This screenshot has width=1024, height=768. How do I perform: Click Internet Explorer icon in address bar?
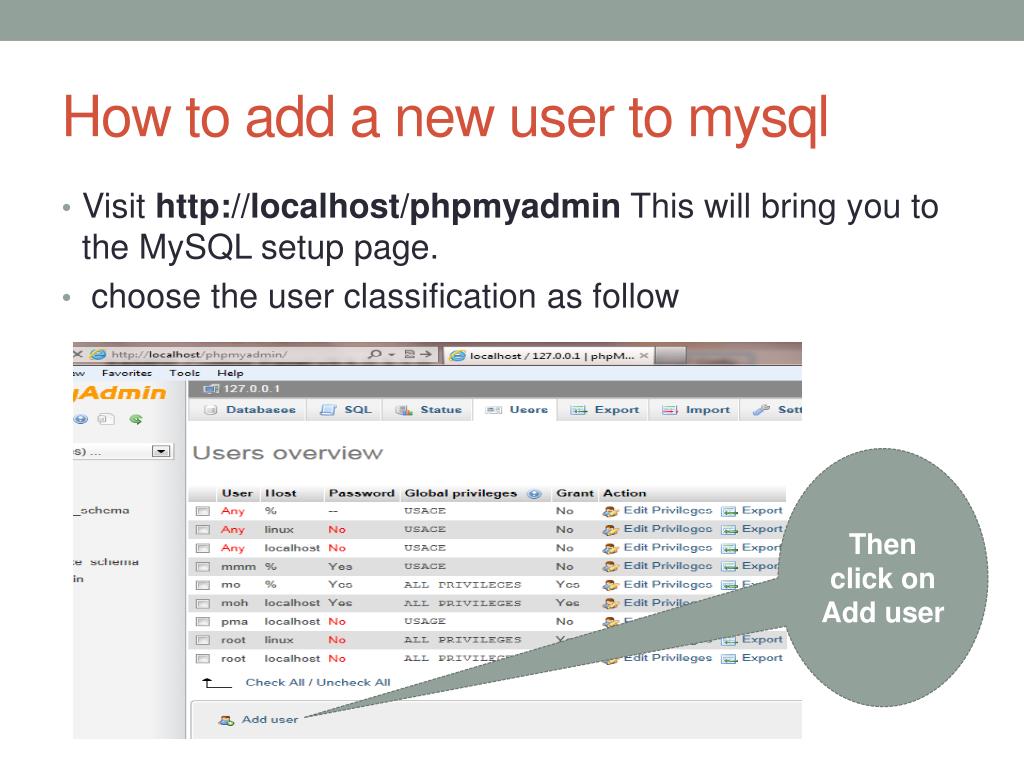coord(98,354)
